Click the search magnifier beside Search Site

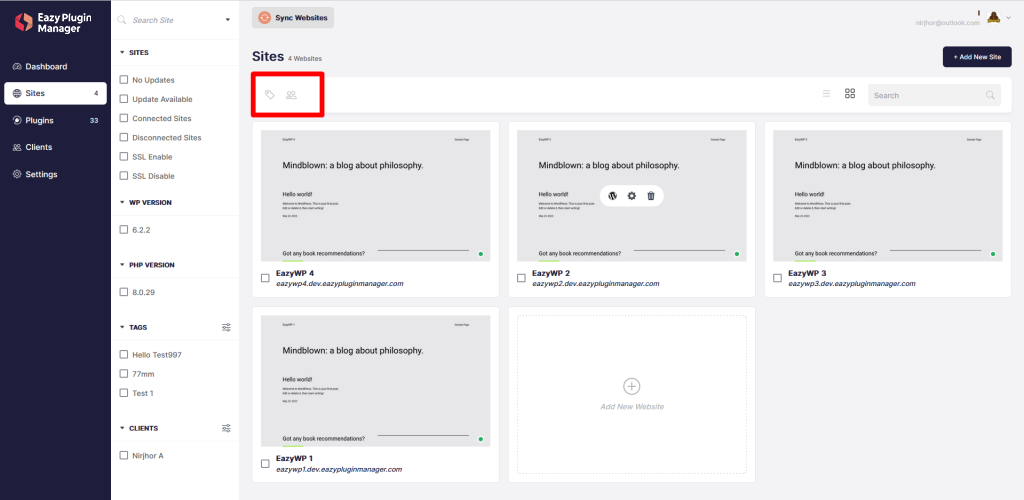coord(121,20)
